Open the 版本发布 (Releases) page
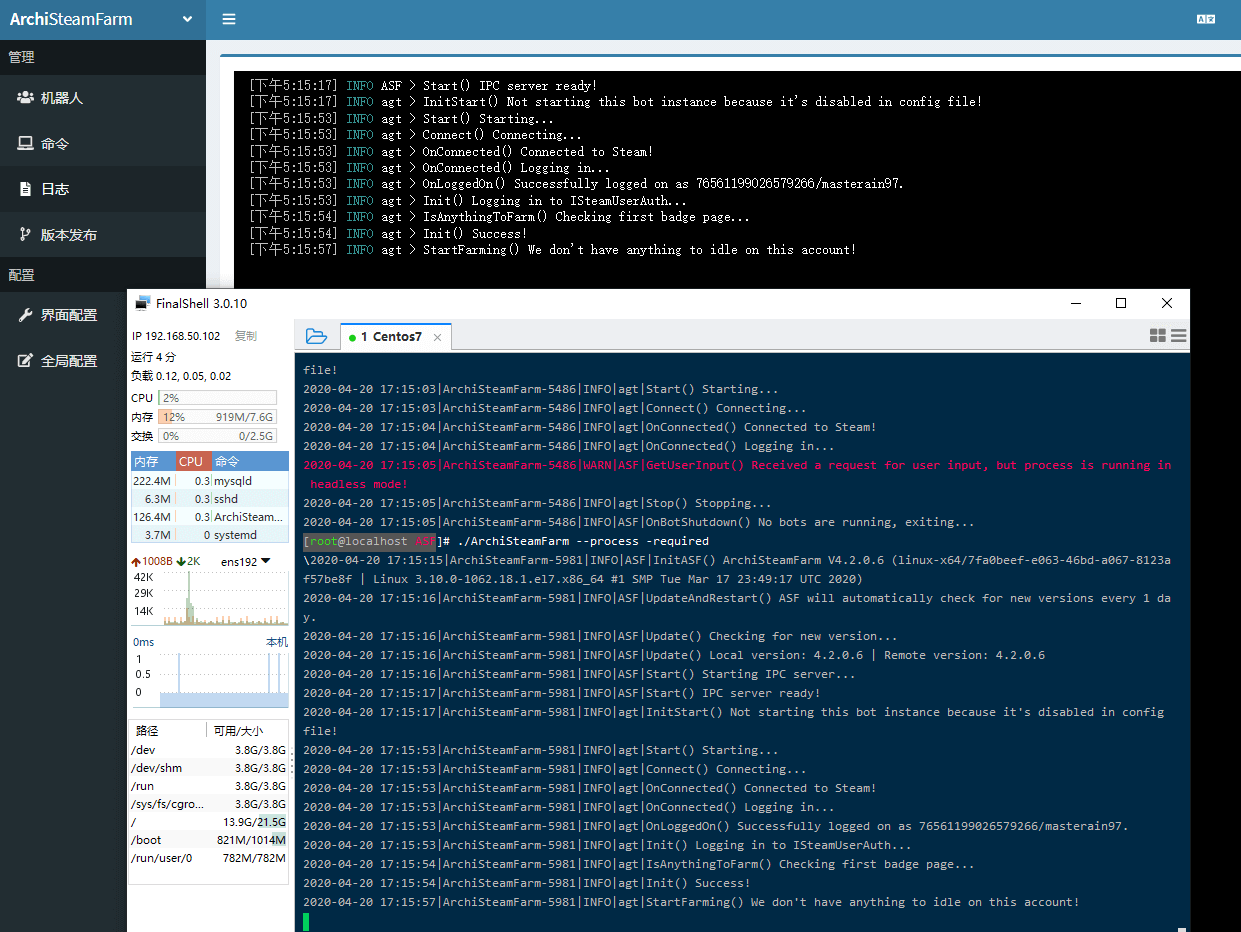 coord(68,235)
